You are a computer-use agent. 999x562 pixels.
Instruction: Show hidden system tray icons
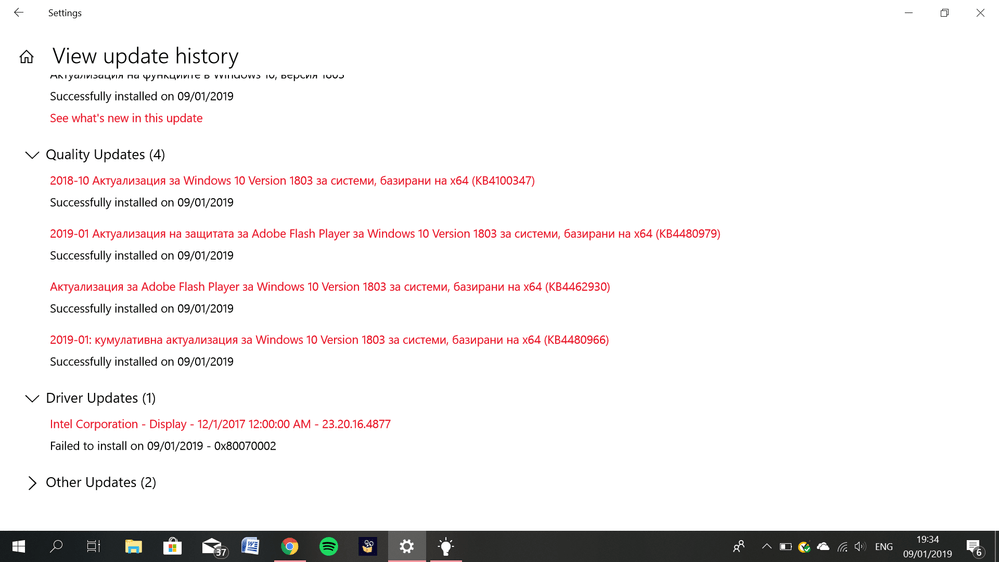[x=766, y=547]
